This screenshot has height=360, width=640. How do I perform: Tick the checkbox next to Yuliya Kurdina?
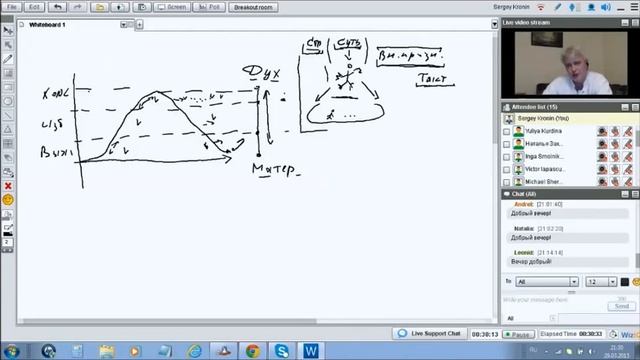507,132
